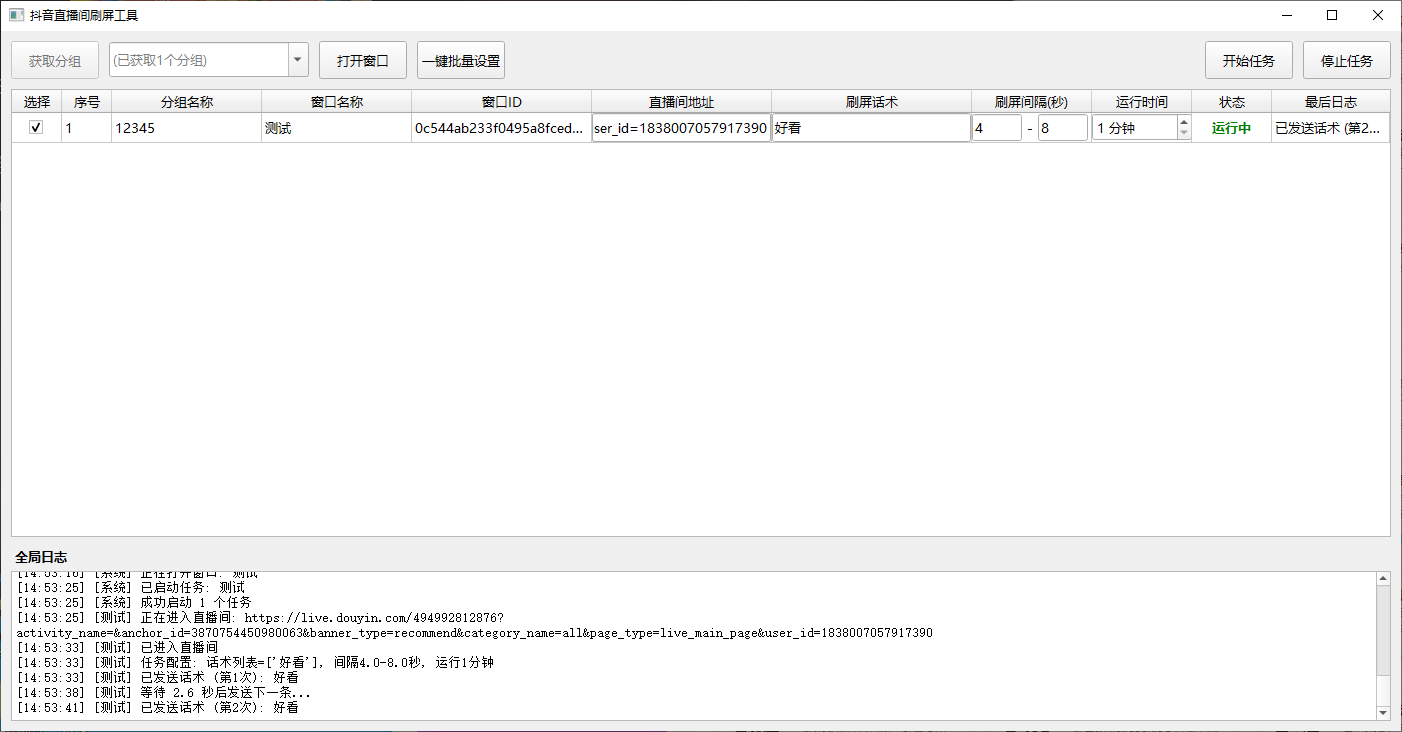The image size is (1402, 732).
Task: Click the log scrollbar down arrow
Action: (1384, 713)
